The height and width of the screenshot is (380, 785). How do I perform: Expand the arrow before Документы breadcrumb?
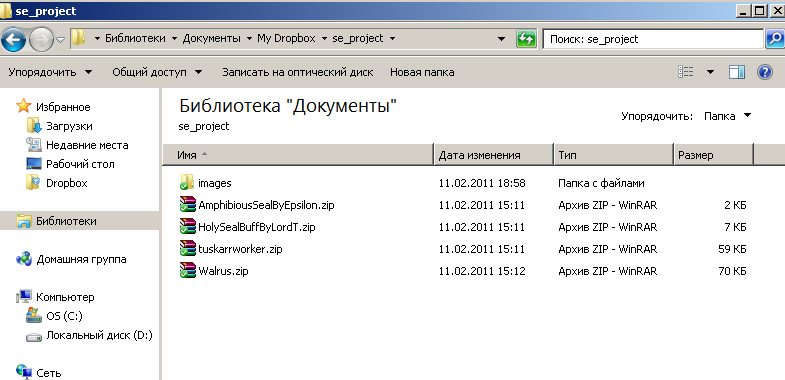tap(174, 39)
